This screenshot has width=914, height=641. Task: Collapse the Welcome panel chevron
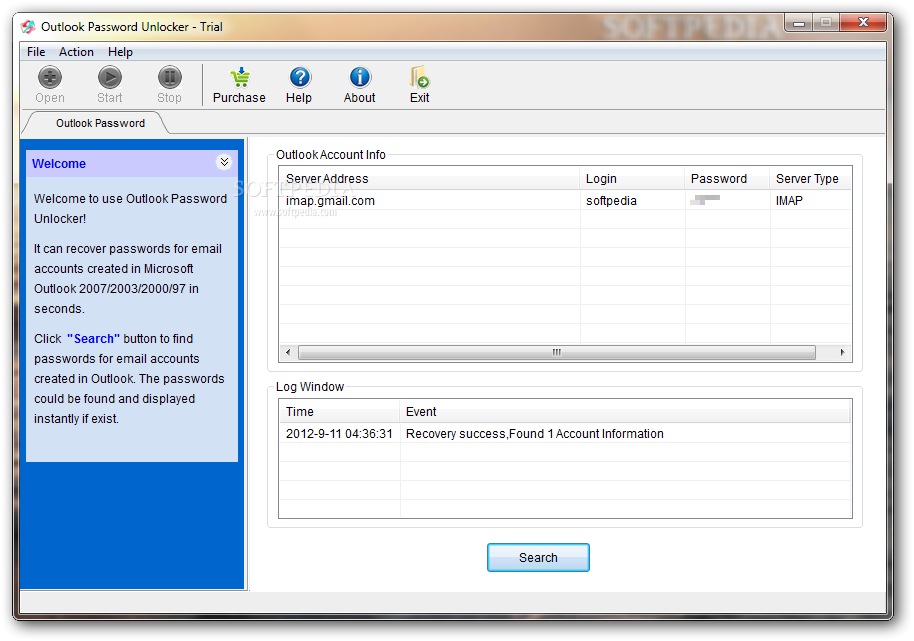pos(224,162)
